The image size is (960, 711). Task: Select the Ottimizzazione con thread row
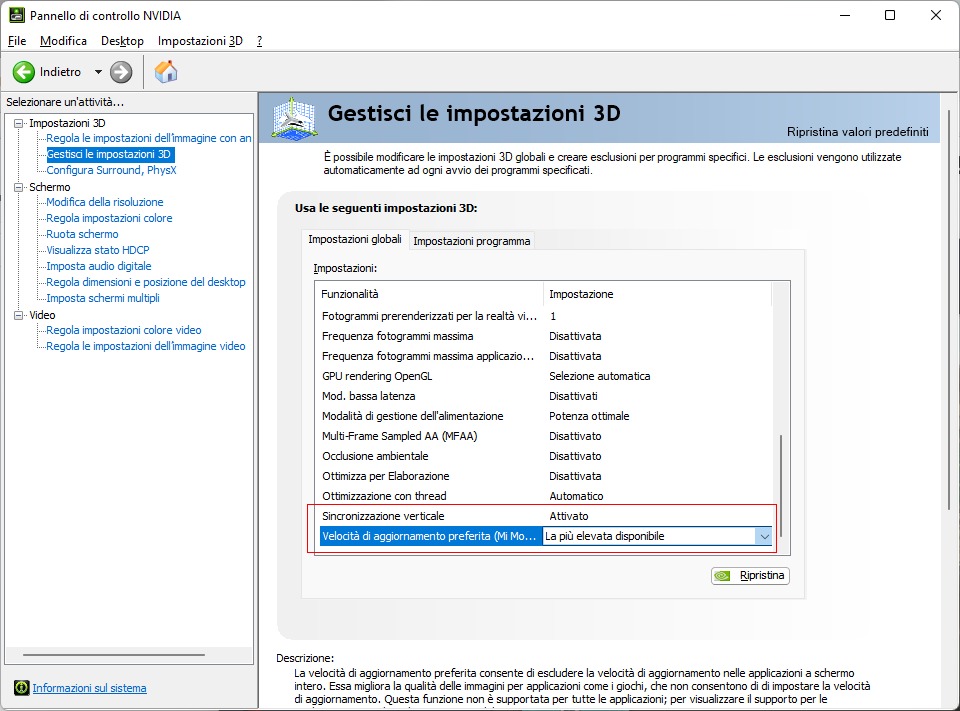click(546, 496)
